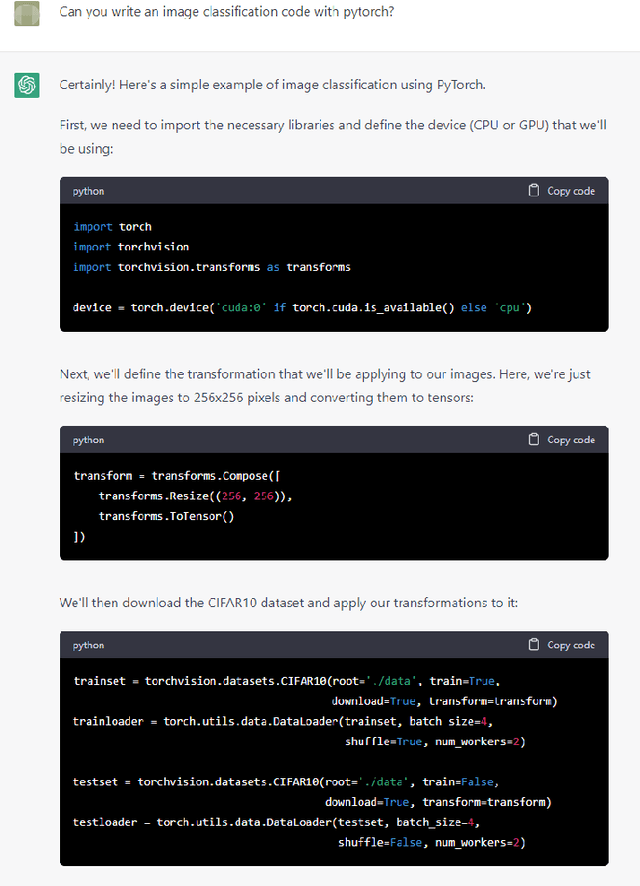The image size is (640, 886).
Task: Click clipboard icon in the transforms.Compose code block
Action: (534, 440)
